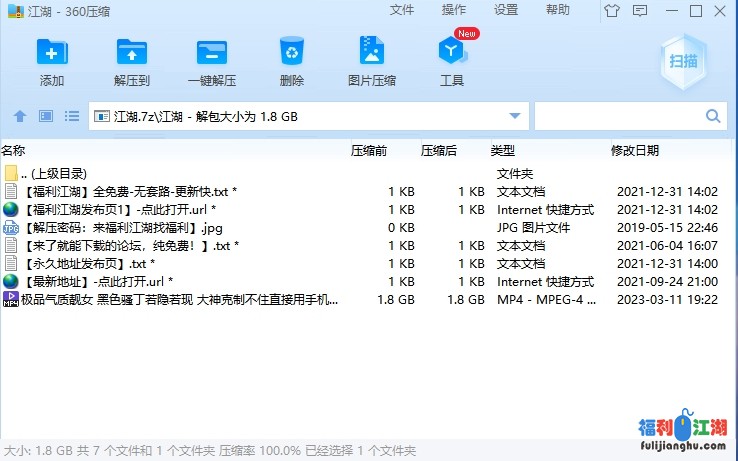Select 【来了就能下载的论坛，纯免费！】.txt

point(131,245)
